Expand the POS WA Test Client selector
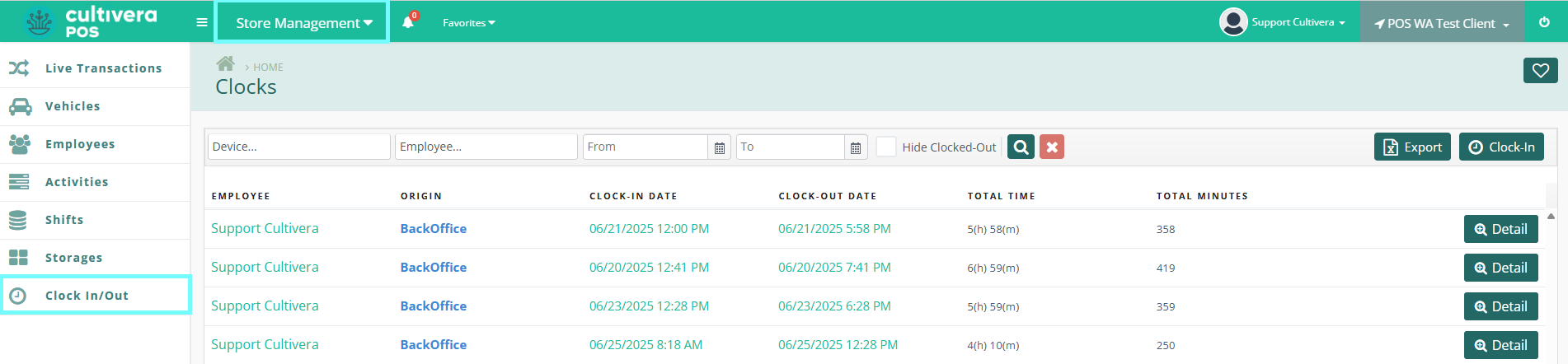Image resolution: width=1568 pixels, height=364 pixels. [x=1442, y=23]
